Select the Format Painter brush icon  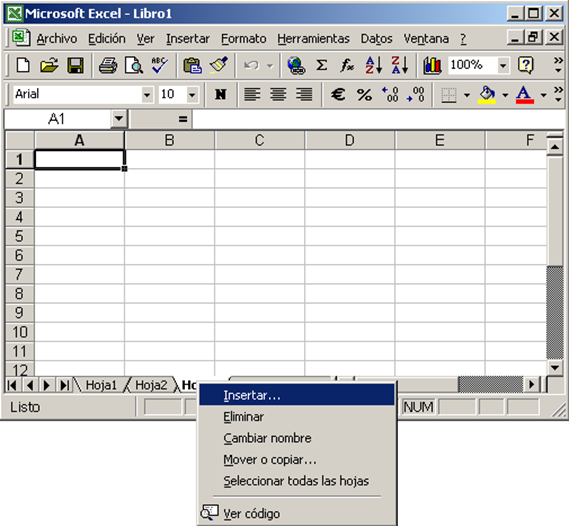click(x=219, y=66)
